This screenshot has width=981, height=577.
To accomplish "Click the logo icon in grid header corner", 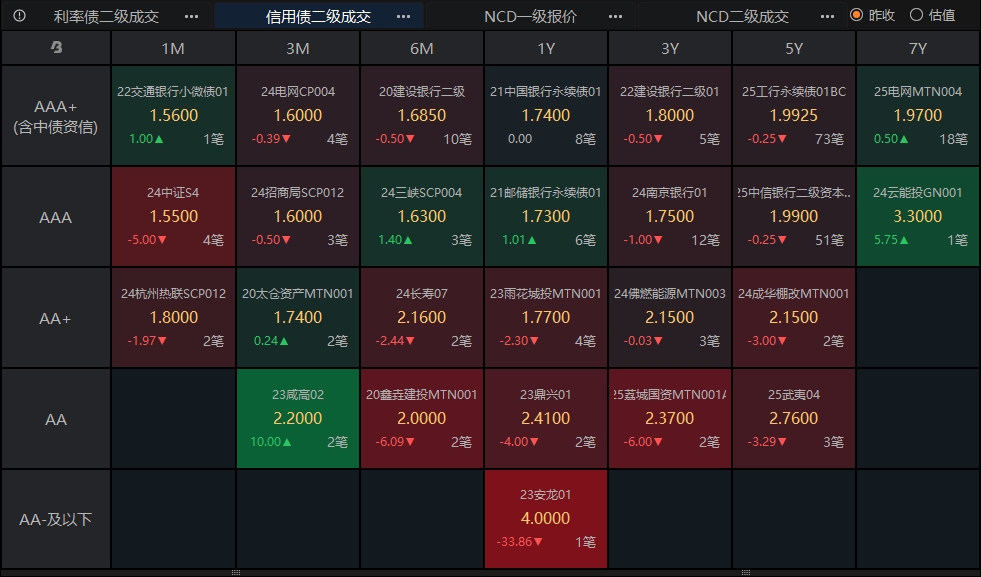I will pos(56,47).
